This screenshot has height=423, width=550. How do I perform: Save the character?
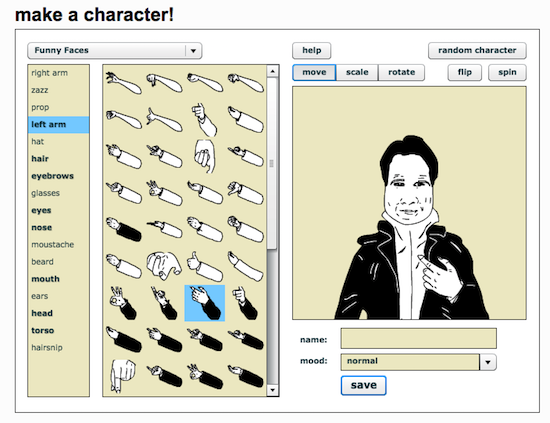pos(363,385)
